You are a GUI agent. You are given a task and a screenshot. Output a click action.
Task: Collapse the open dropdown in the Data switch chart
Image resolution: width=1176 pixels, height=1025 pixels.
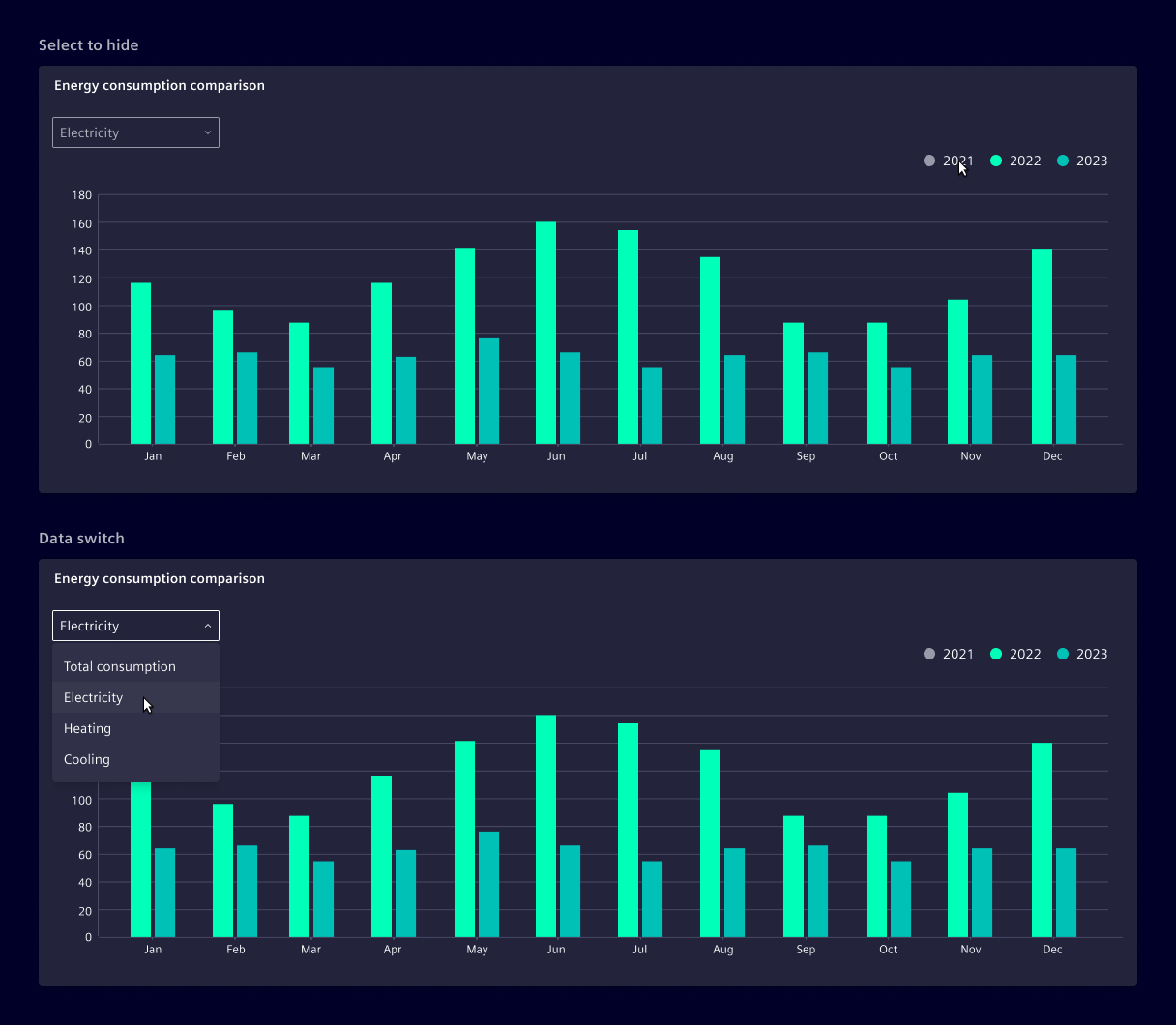click(x=135, y=626)
